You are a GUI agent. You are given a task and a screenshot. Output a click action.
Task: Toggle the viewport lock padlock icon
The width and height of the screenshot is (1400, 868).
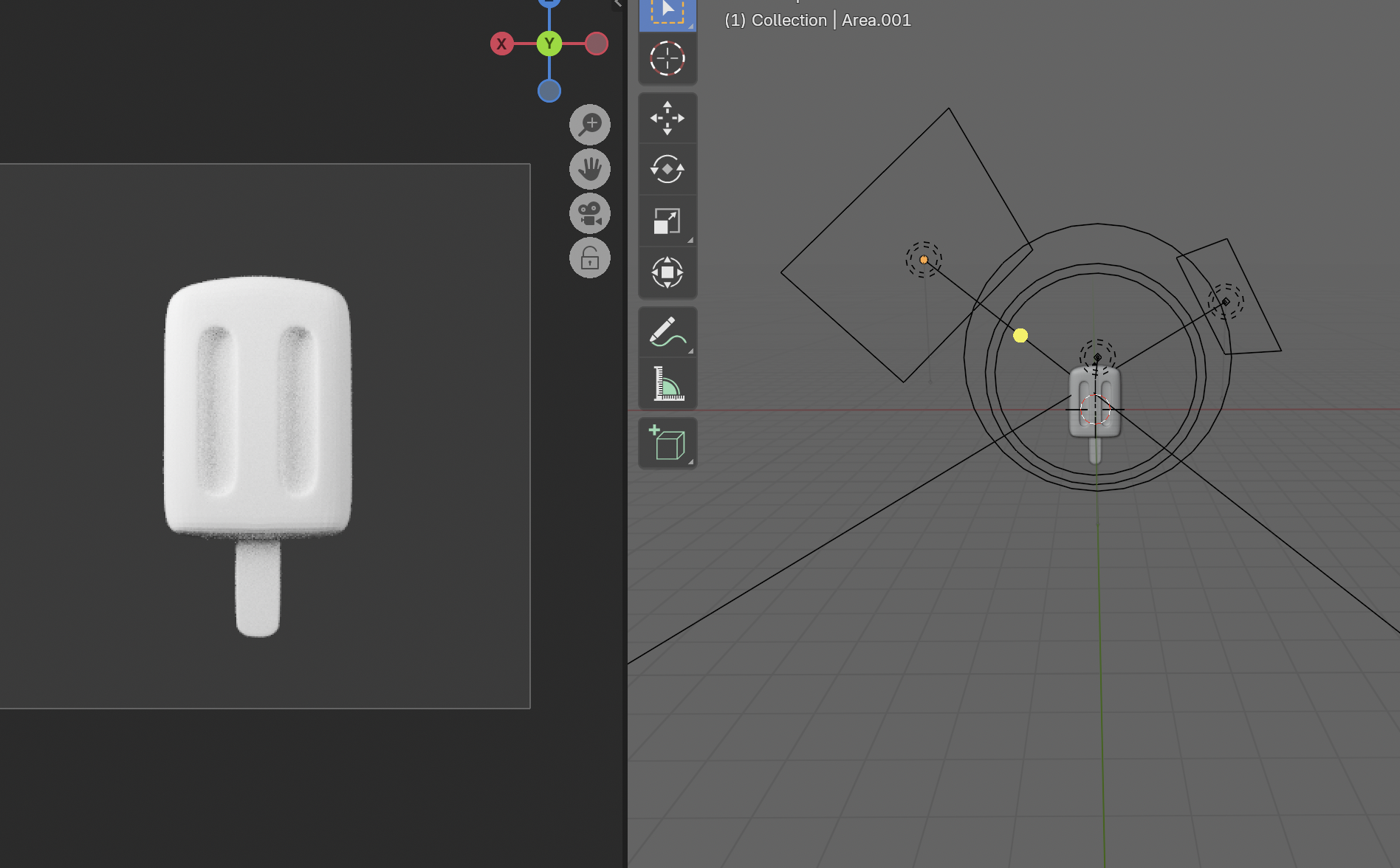589,257
